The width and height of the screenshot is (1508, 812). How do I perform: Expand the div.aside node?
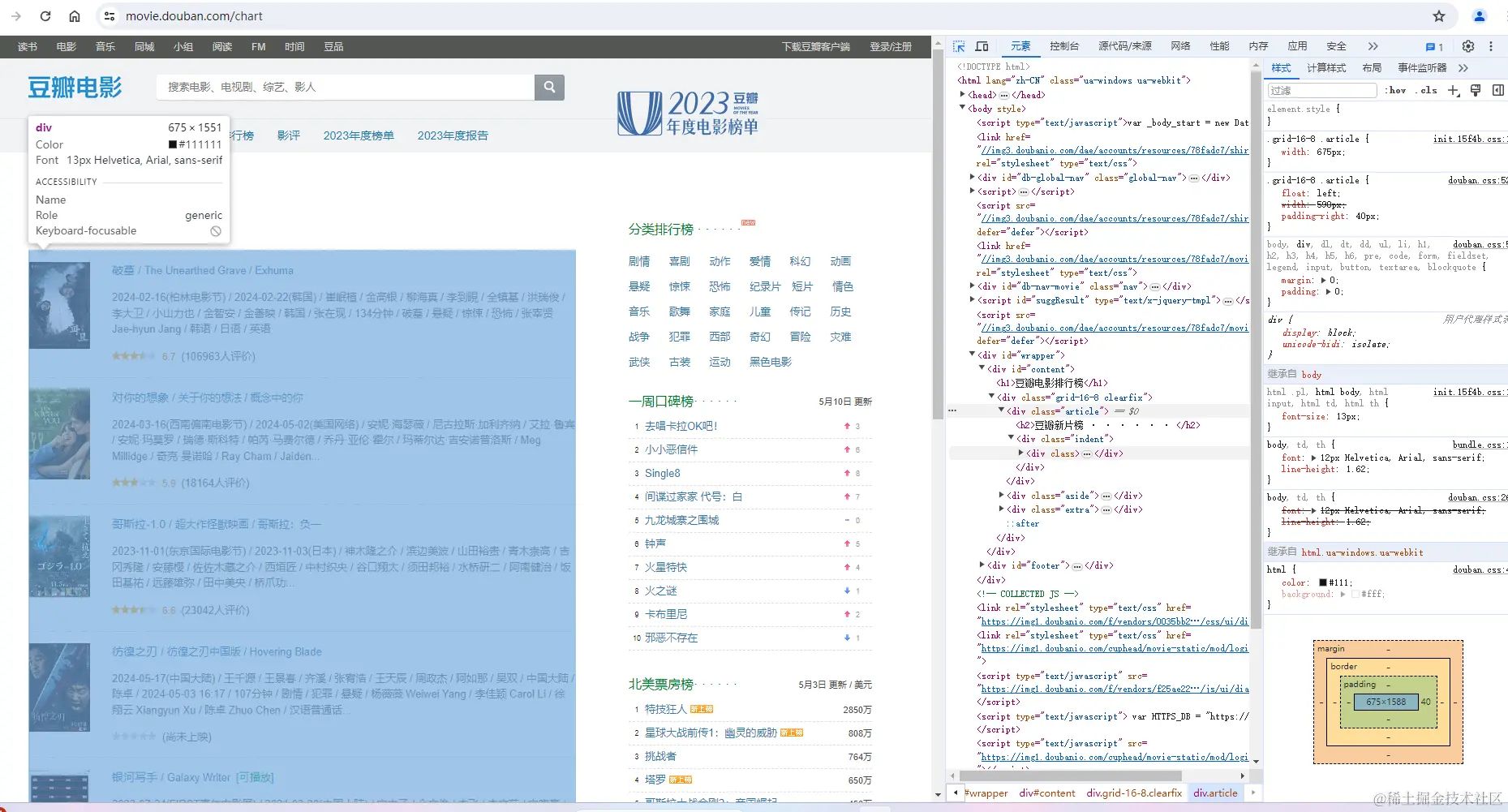[1002, 495]
